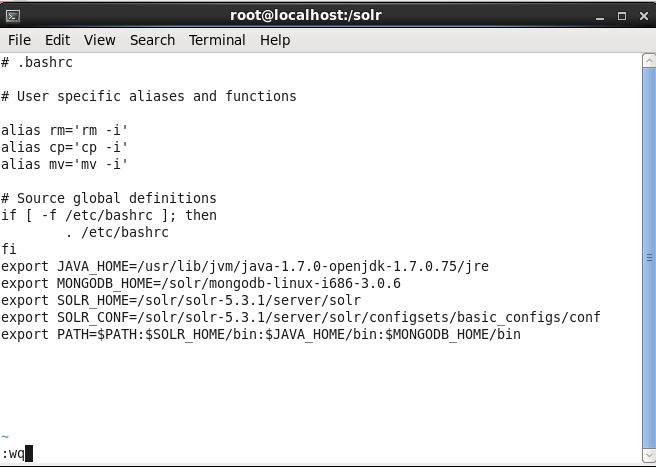656x467 pixels.
Task: Click the export SOLR_CONF line
Action: (301, 317)
